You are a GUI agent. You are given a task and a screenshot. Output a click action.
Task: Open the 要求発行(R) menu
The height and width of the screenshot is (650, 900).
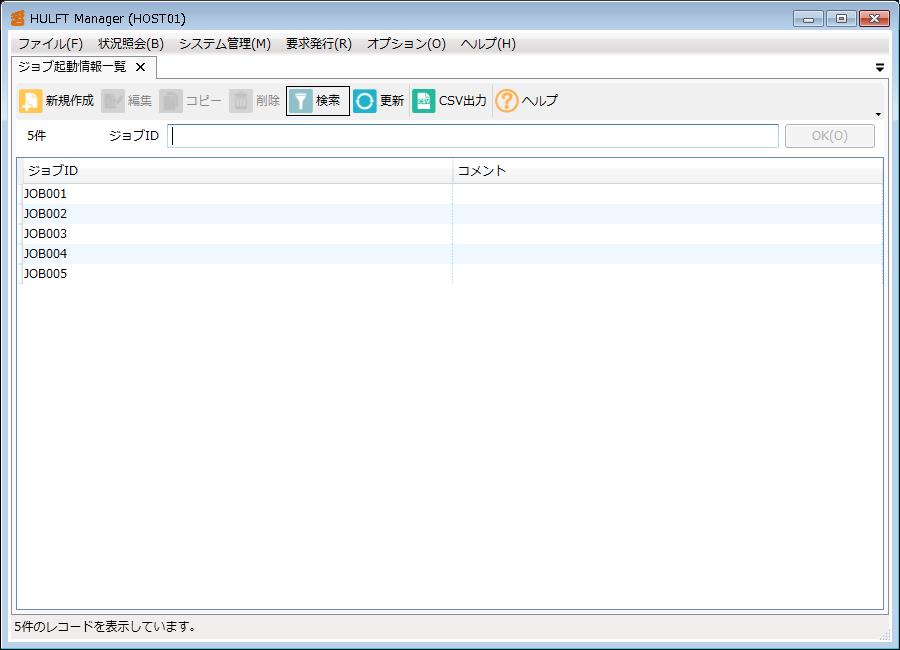(x=318, y=44)
